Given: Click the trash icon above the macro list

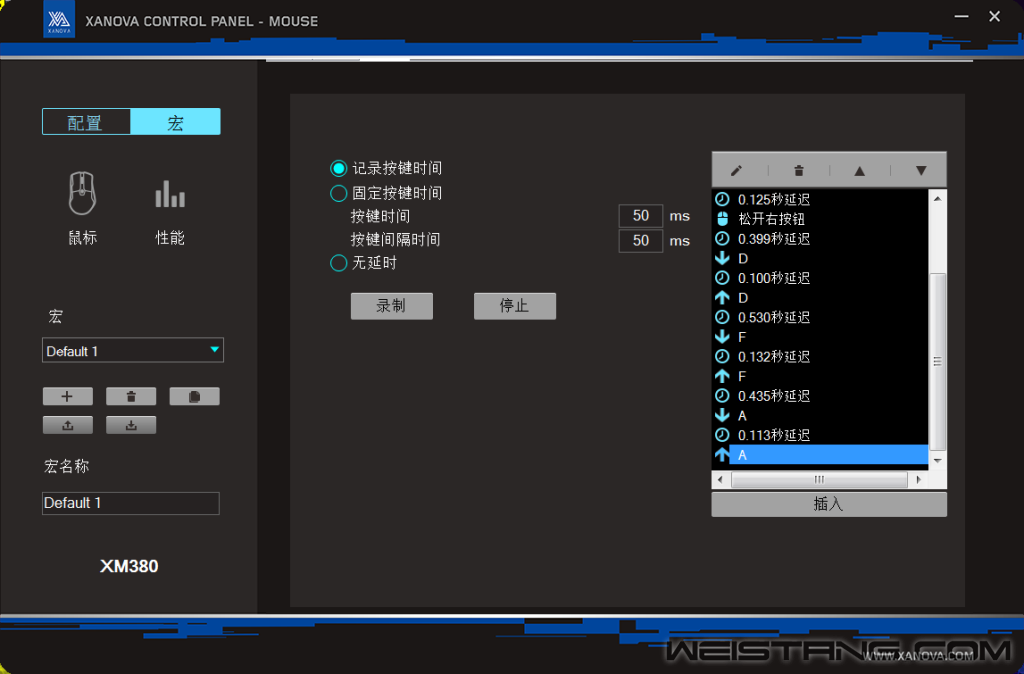Looking at the screenshot, I should (798, 170).
